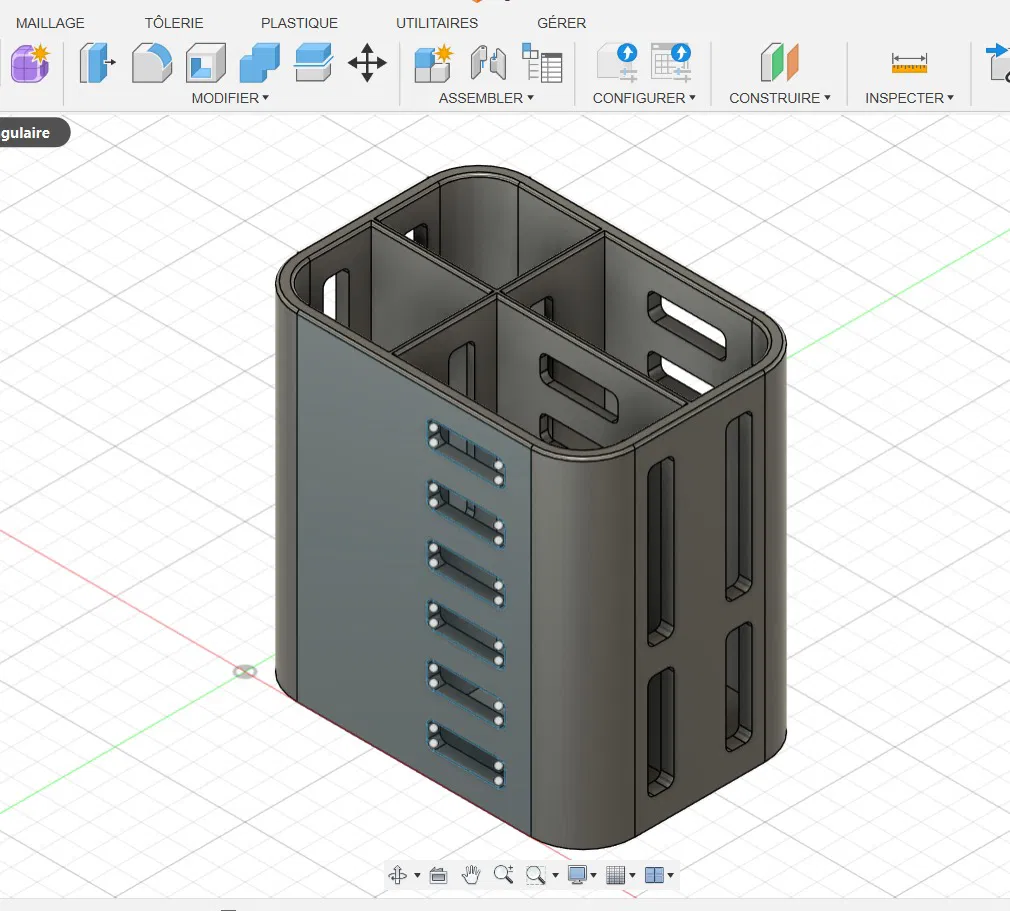Viewport: 1010px width, 911px height.
Task: Expand the CONSTRUIRE dropdown menu
Action: click(x=780, y=98)
